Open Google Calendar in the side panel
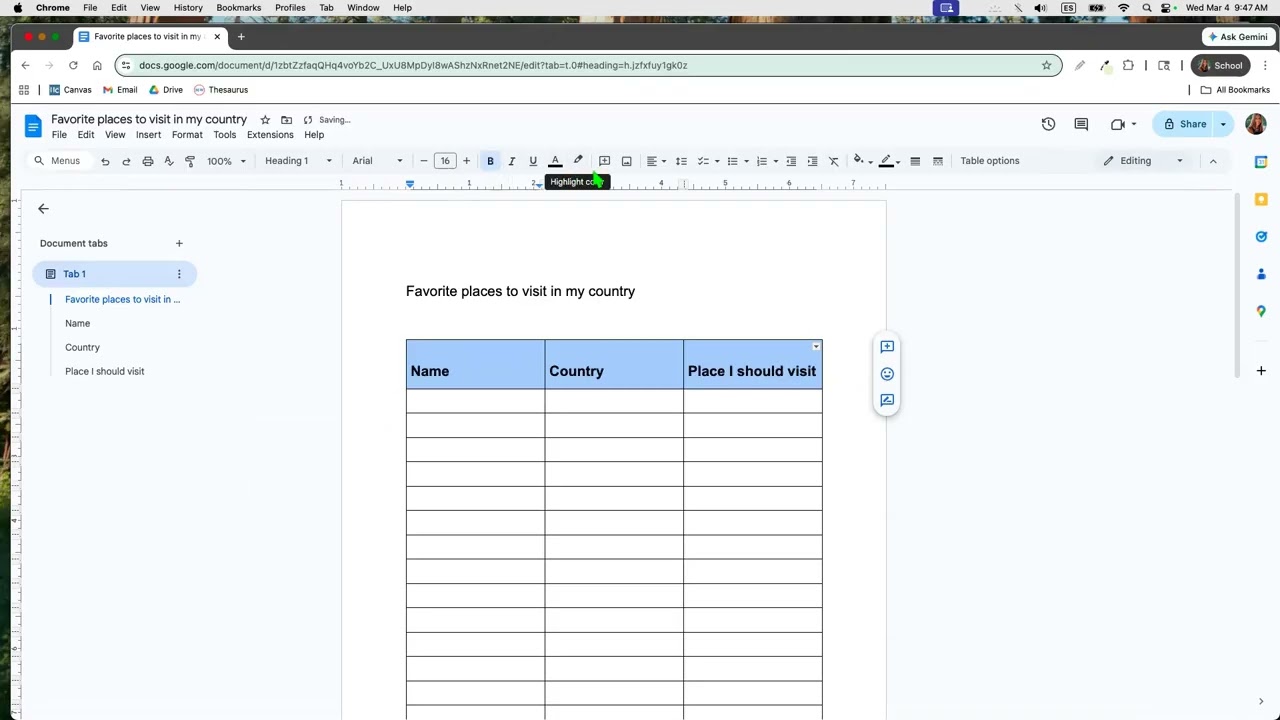Screen dimensions: 1280x720 1261,162
